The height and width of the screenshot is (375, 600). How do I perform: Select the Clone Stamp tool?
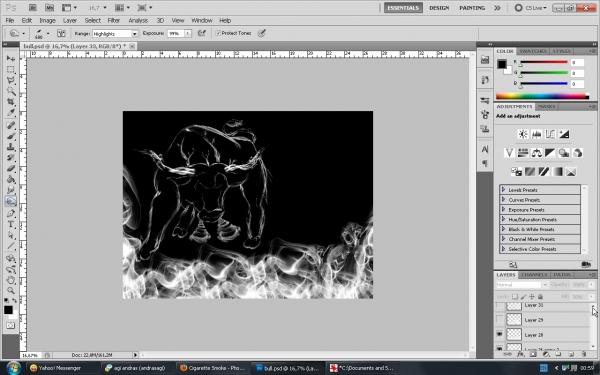click(x=11, y=147)
